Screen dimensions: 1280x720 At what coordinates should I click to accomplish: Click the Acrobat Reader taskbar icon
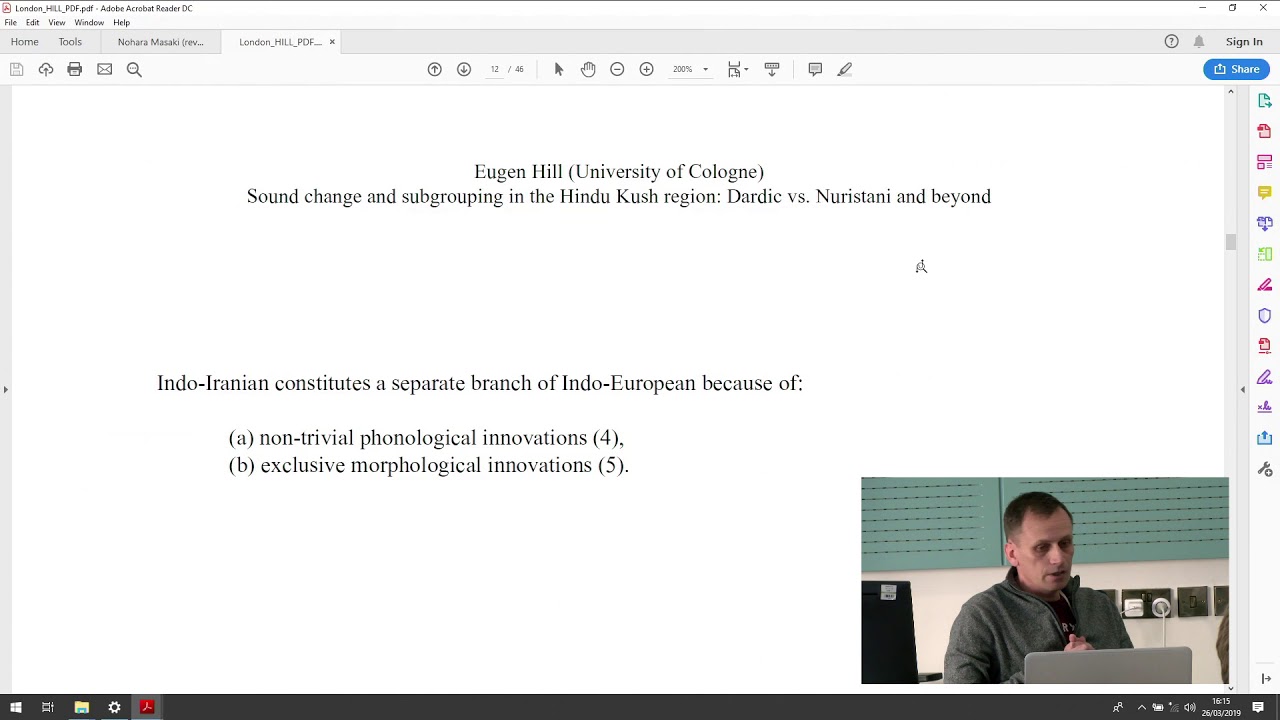tap(147, 707)
